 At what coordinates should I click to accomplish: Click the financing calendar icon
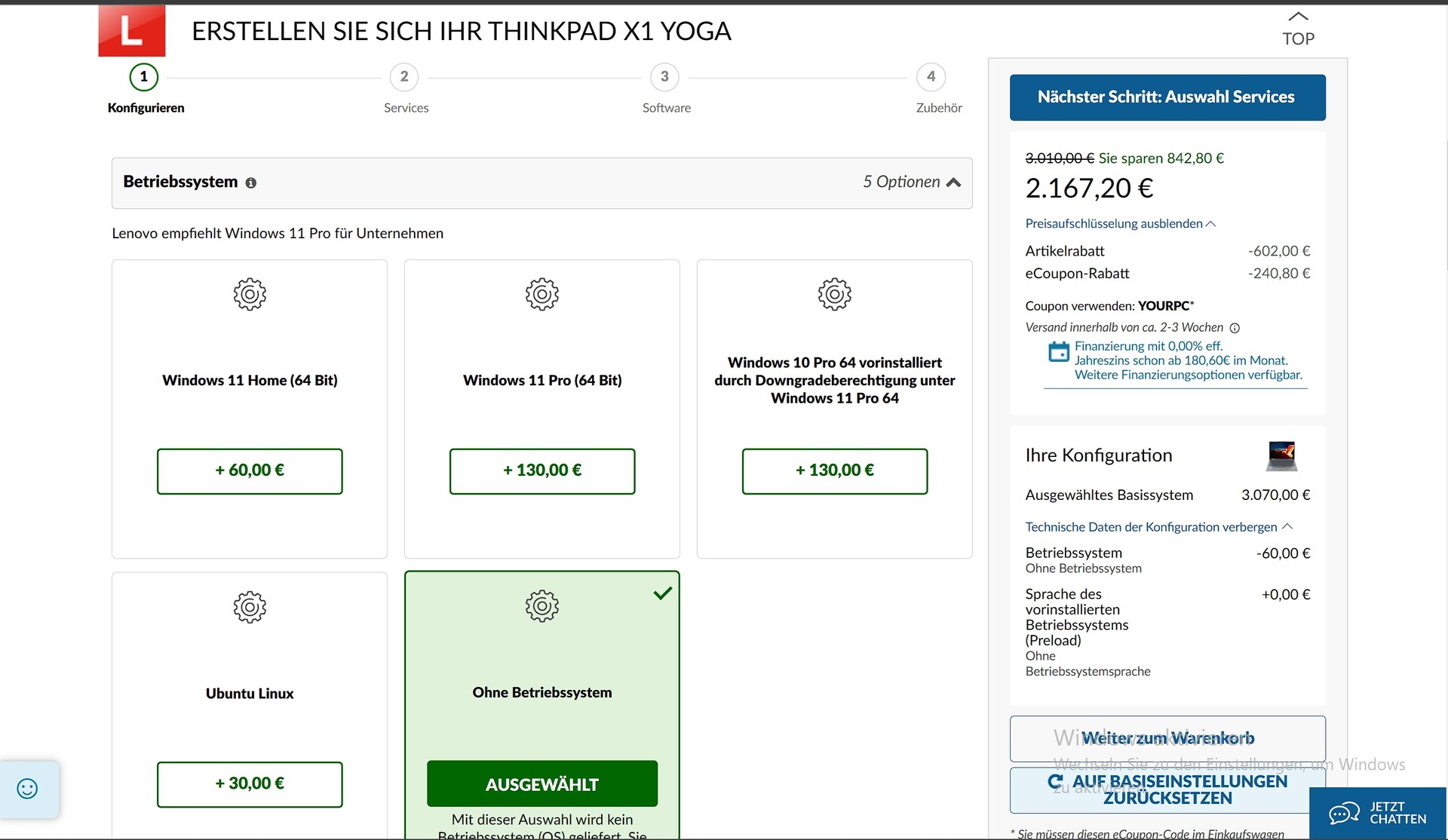click(1059, 352)
